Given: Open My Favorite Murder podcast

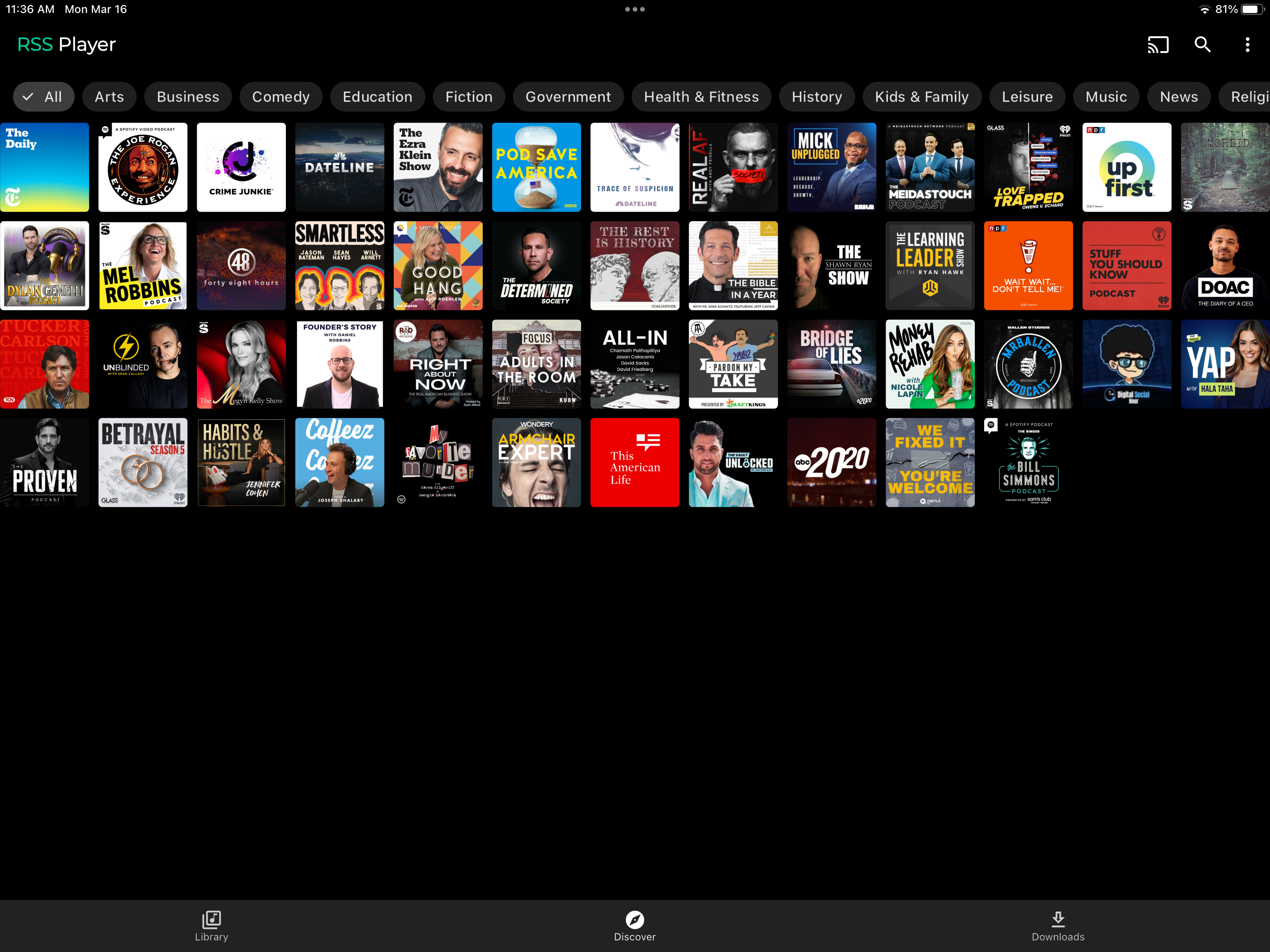Looking at the screenshot, I should (x=438, y=463).
